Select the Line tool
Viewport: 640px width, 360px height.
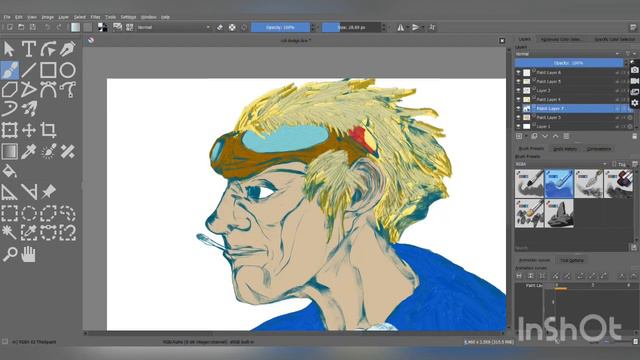pos(29,70)
